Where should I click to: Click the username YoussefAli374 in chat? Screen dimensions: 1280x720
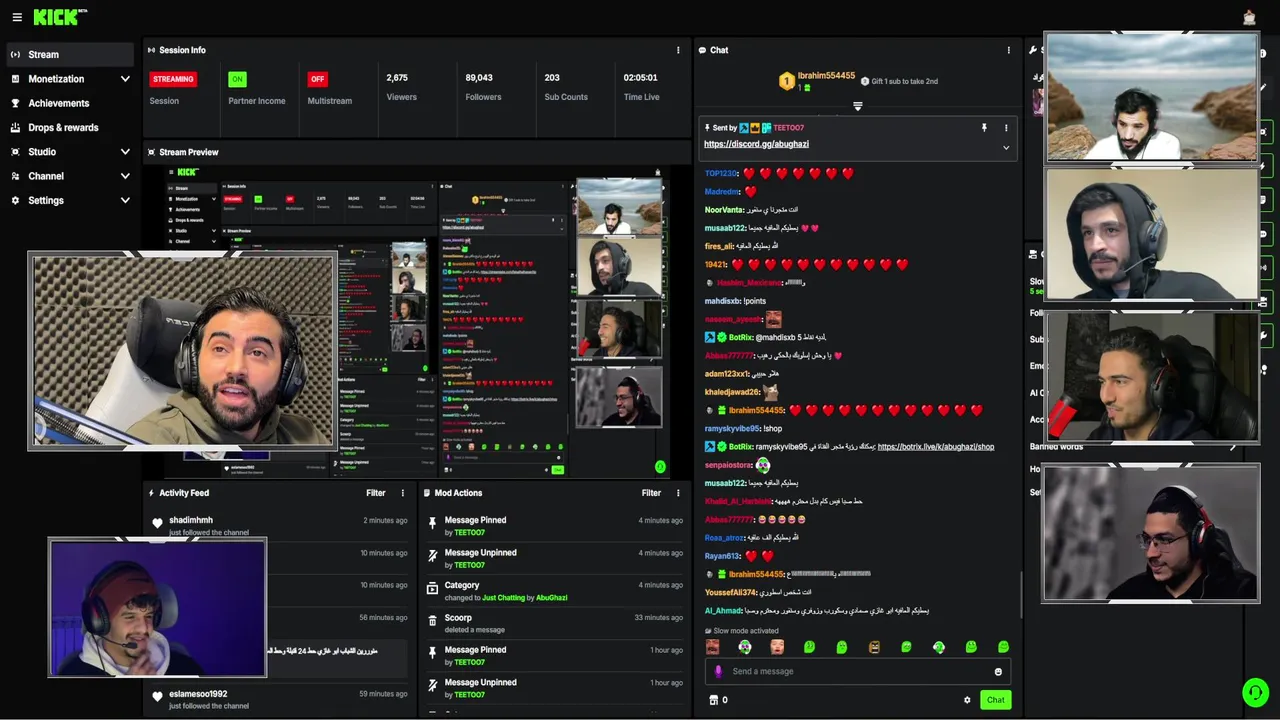click(x=730, y=593)
